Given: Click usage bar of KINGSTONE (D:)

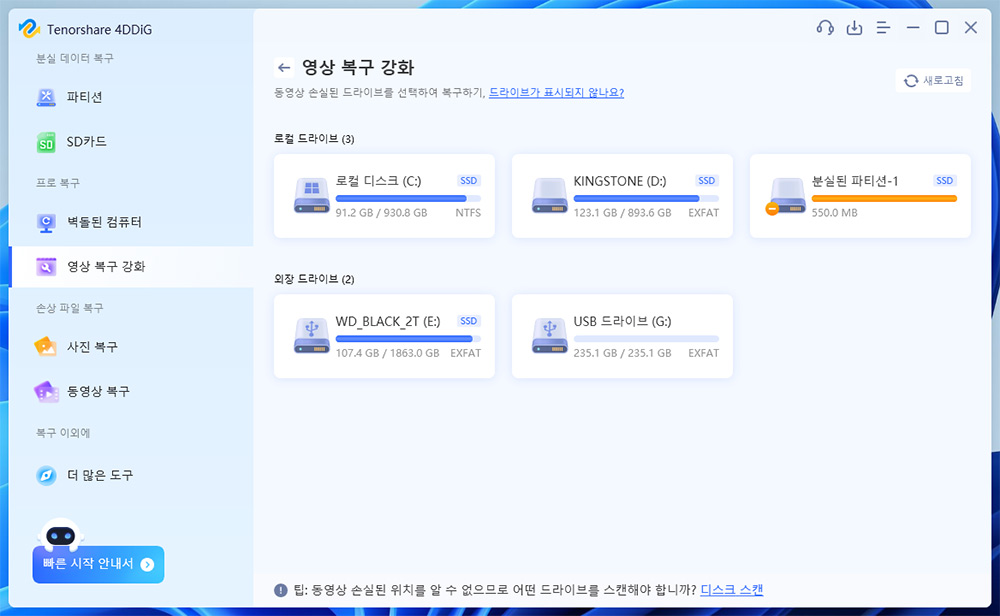Looking at the screenshot, I should [x=646, y=199].
